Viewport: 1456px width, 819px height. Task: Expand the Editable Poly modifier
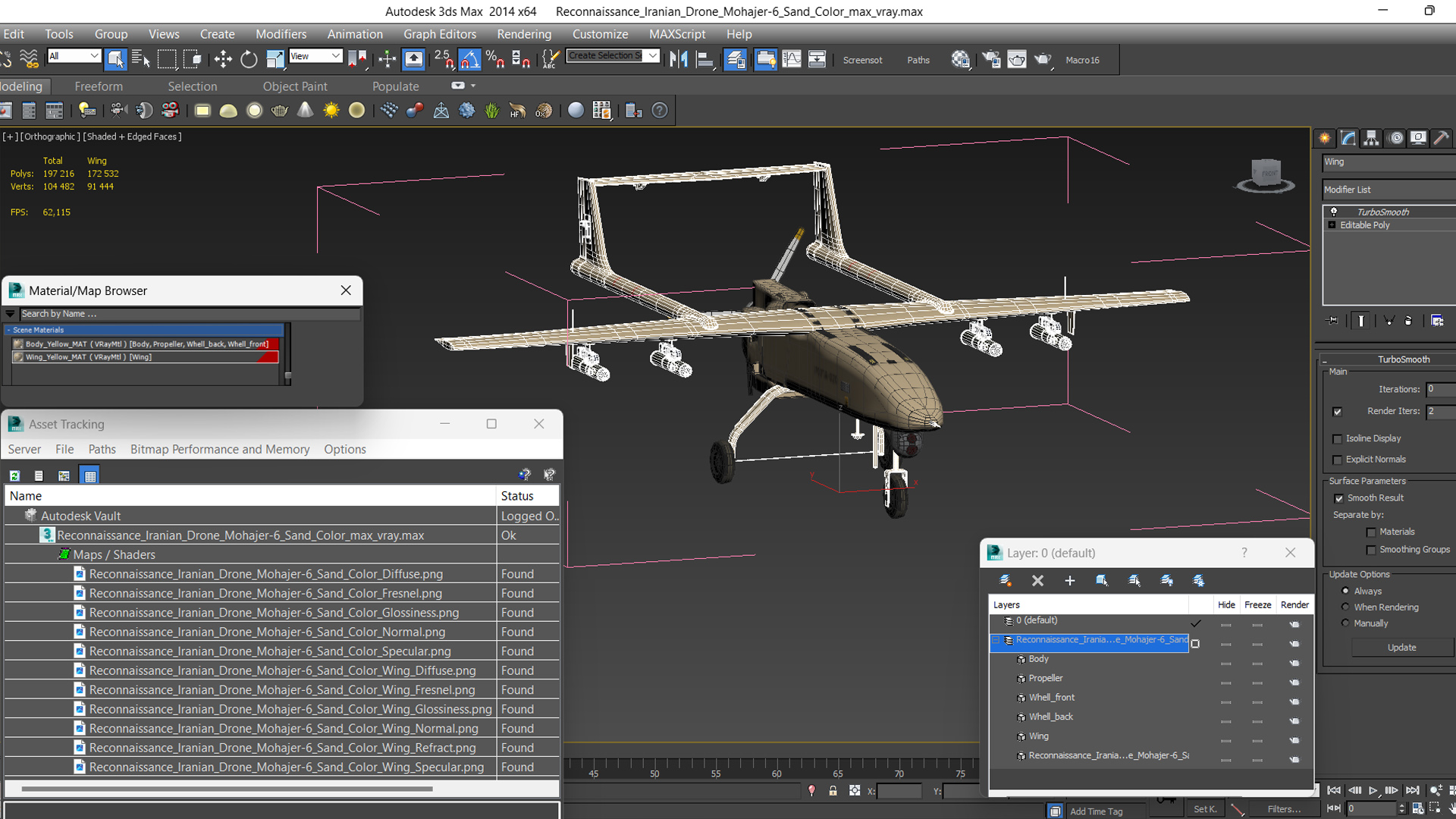(1332, 225)
